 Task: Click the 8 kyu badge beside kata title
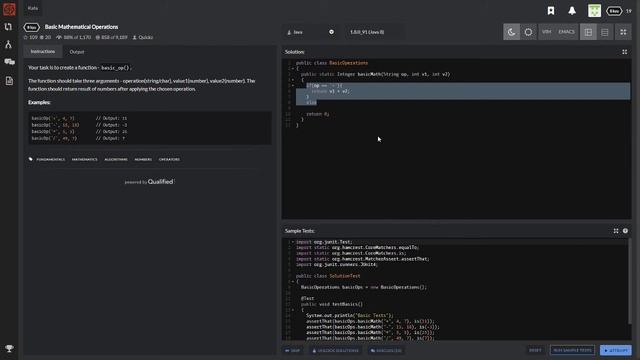(31, 27)
